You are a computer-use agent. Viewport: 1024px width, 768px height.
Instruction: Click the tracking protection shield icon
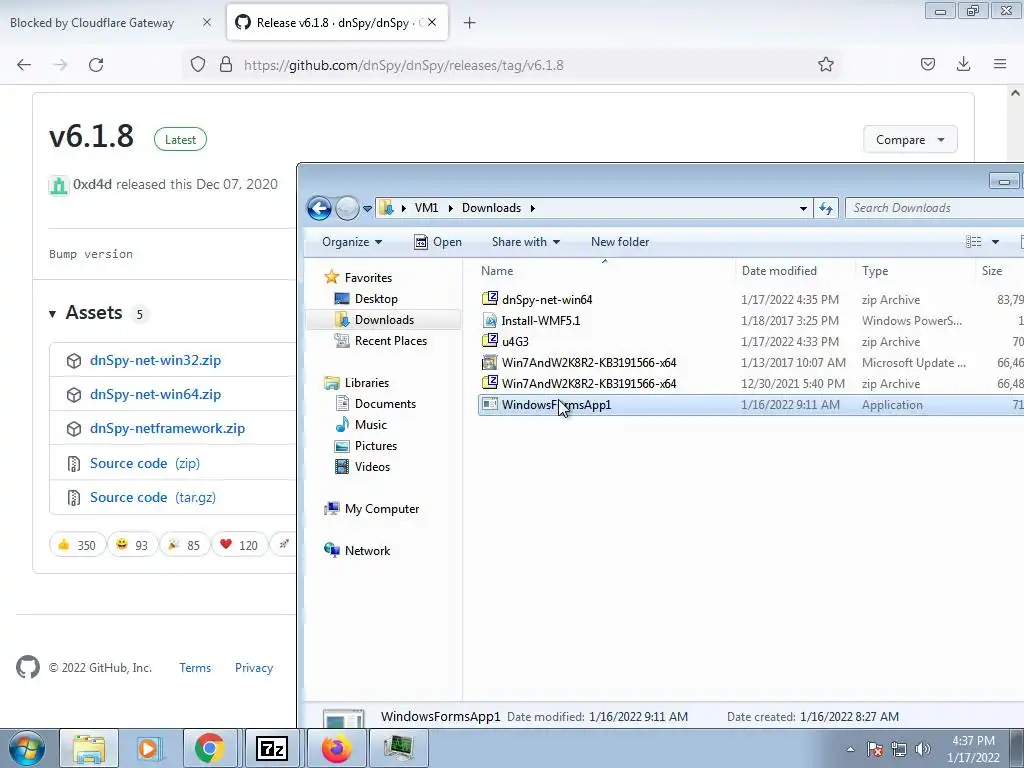click(x=198, y=64)
